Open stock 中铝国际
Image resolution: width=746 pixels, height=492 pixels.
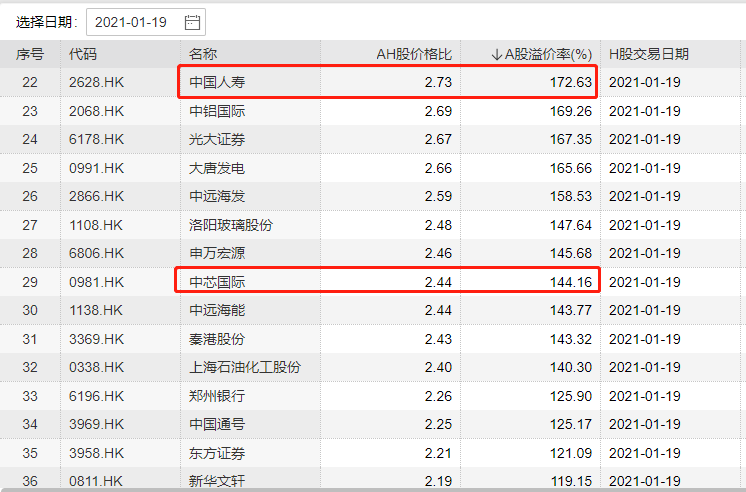click(x=217, y=111)
